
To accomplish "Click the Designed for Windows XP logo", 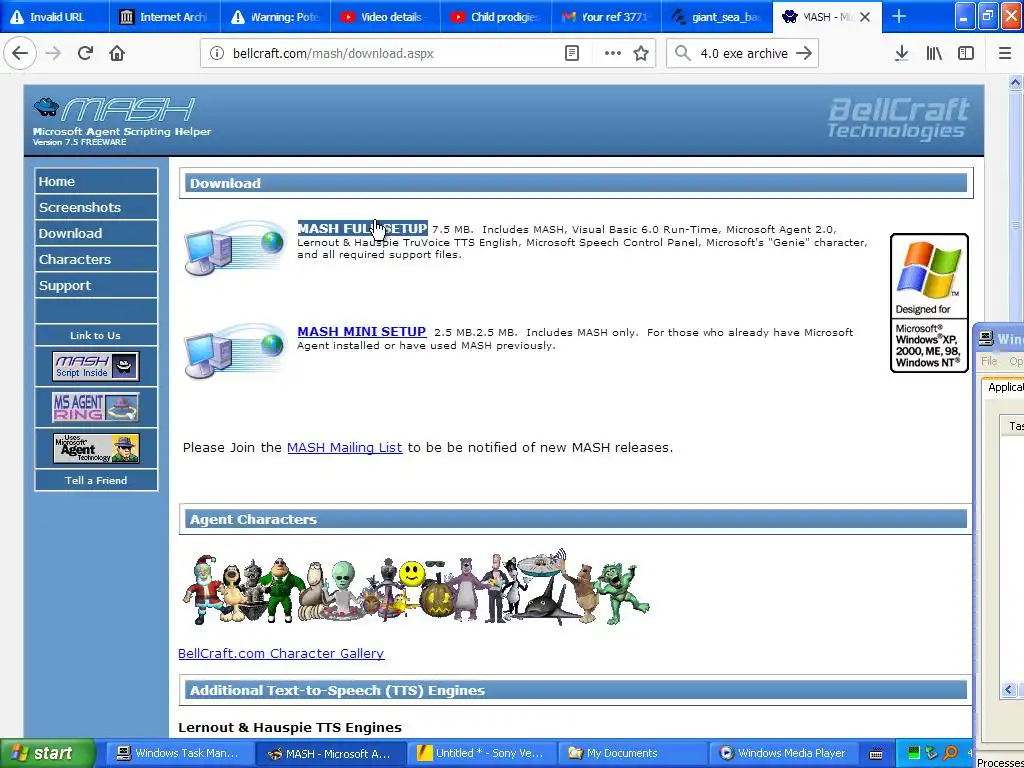I will coord(929,303).
